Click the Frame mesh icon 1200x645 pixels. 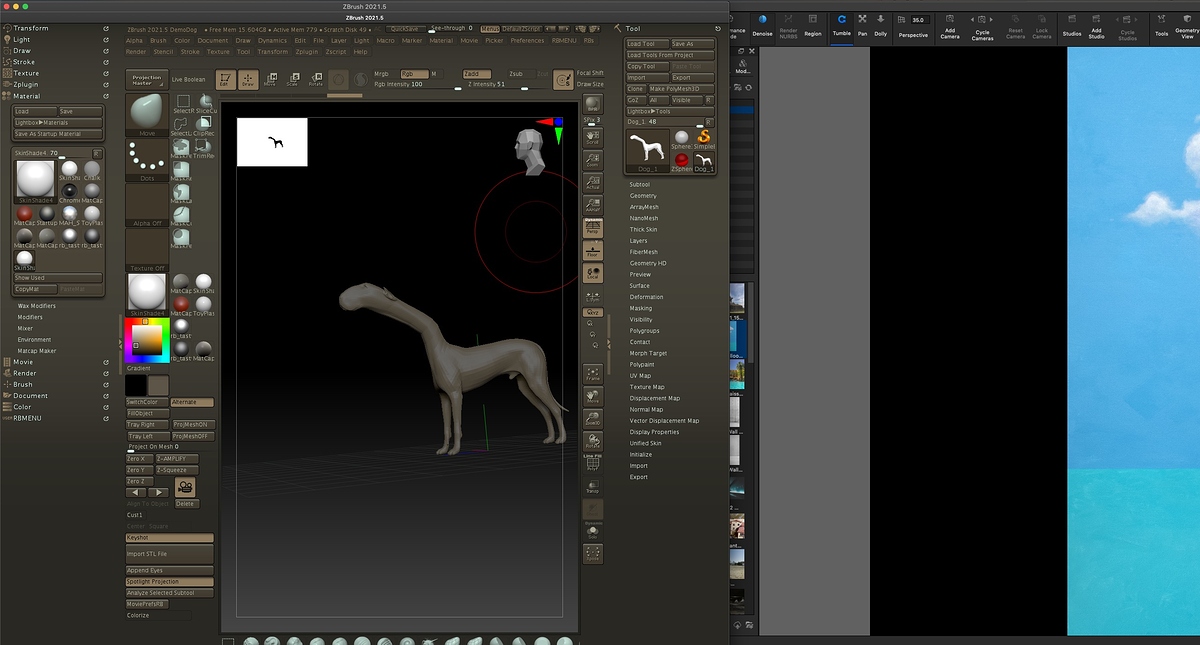pyautogui.click(x=592, y=372)
